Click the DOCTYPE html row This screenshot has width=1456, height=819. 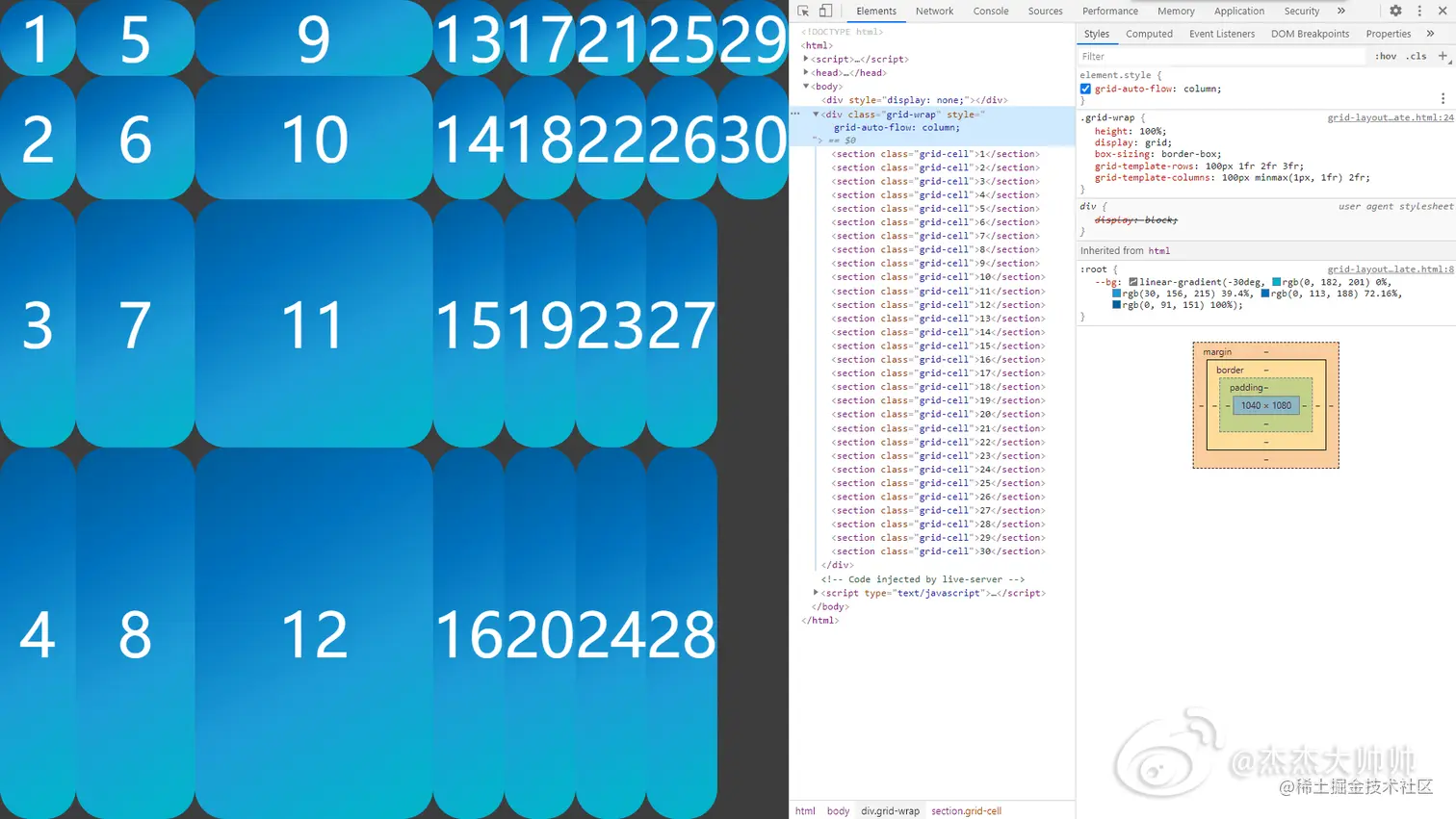point(842,32)
